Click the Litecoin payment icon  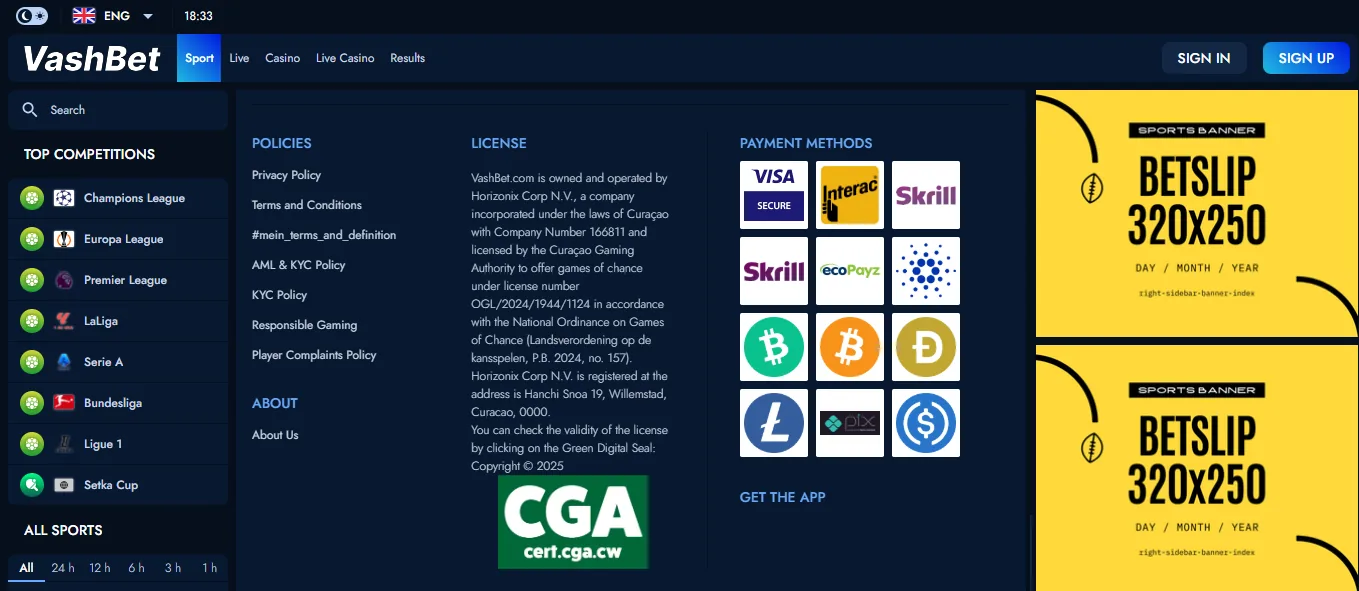pyautogui.click(x=774, y=423)
